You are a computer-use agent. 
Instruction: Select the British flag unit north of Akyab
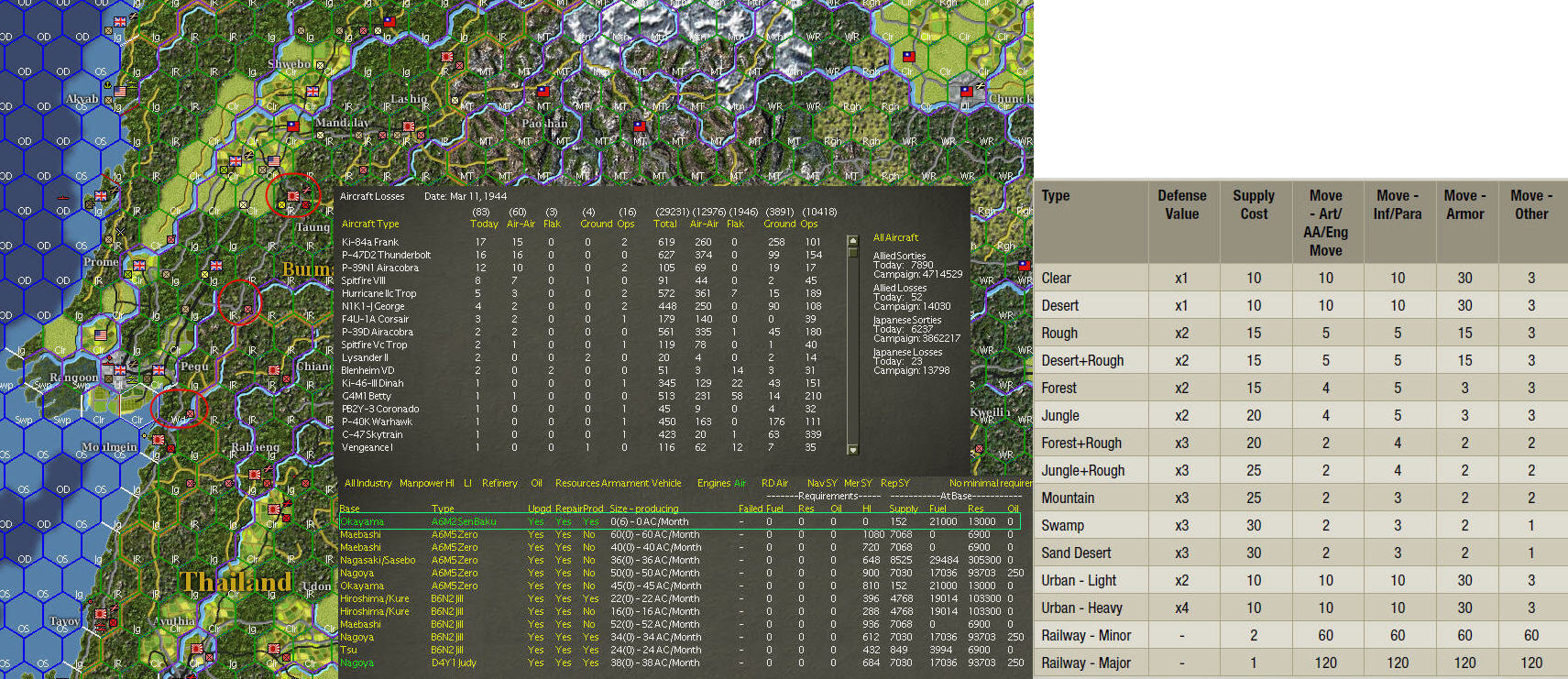(x=120, y=21)
